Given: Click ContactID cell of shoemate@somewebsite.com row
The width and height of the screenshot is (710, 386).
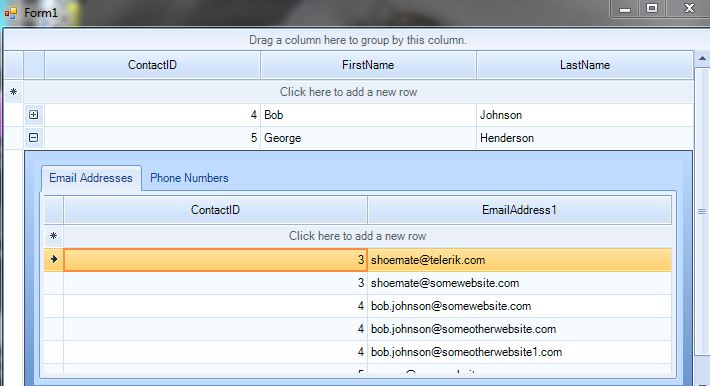Looking at the screenshot, I should coord(216,283).
